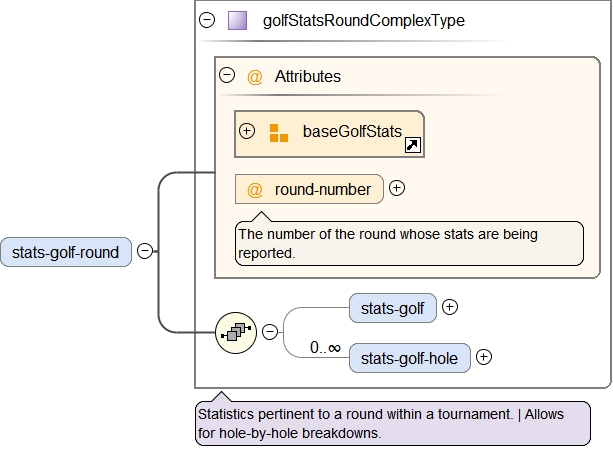Follow the baseGolfStats reference arrow icon
This screenshot has height=449, width=613.
pyautogui.click(x=412, y=146)
